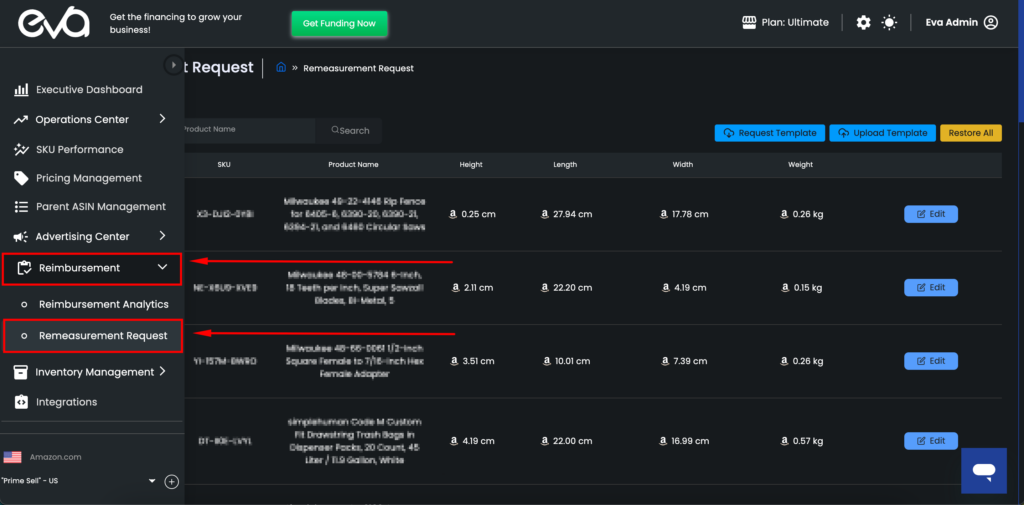The height and width of the screenshot is (505, 1024).
Task: Open the settings gear icon
Action: click(863, 22)
